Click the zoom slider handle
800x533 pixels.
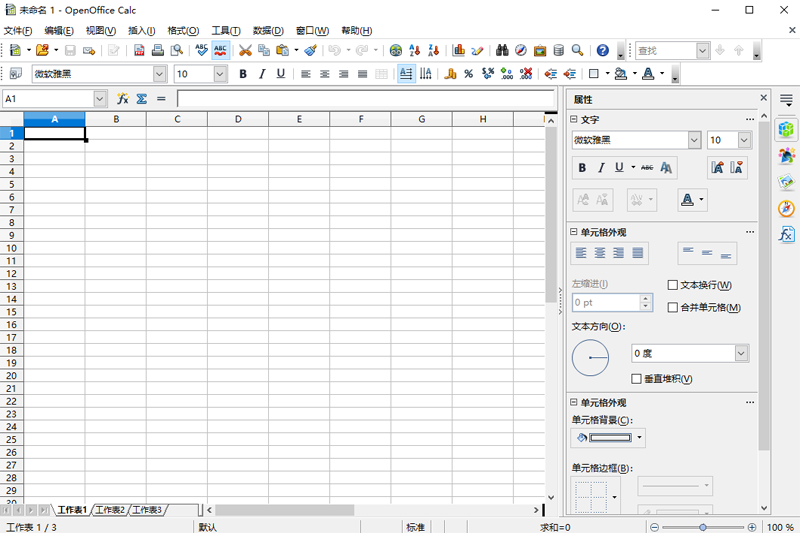click(x=703, y=527)
